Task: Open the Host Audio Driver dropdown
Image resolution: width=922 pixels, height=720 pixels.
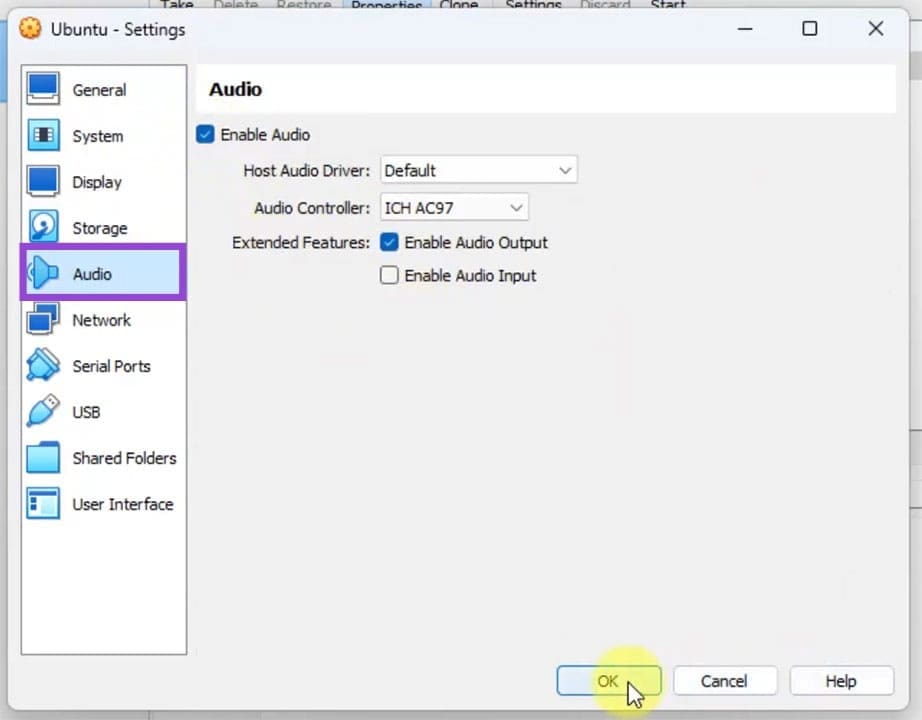Action: pos(479,170)
